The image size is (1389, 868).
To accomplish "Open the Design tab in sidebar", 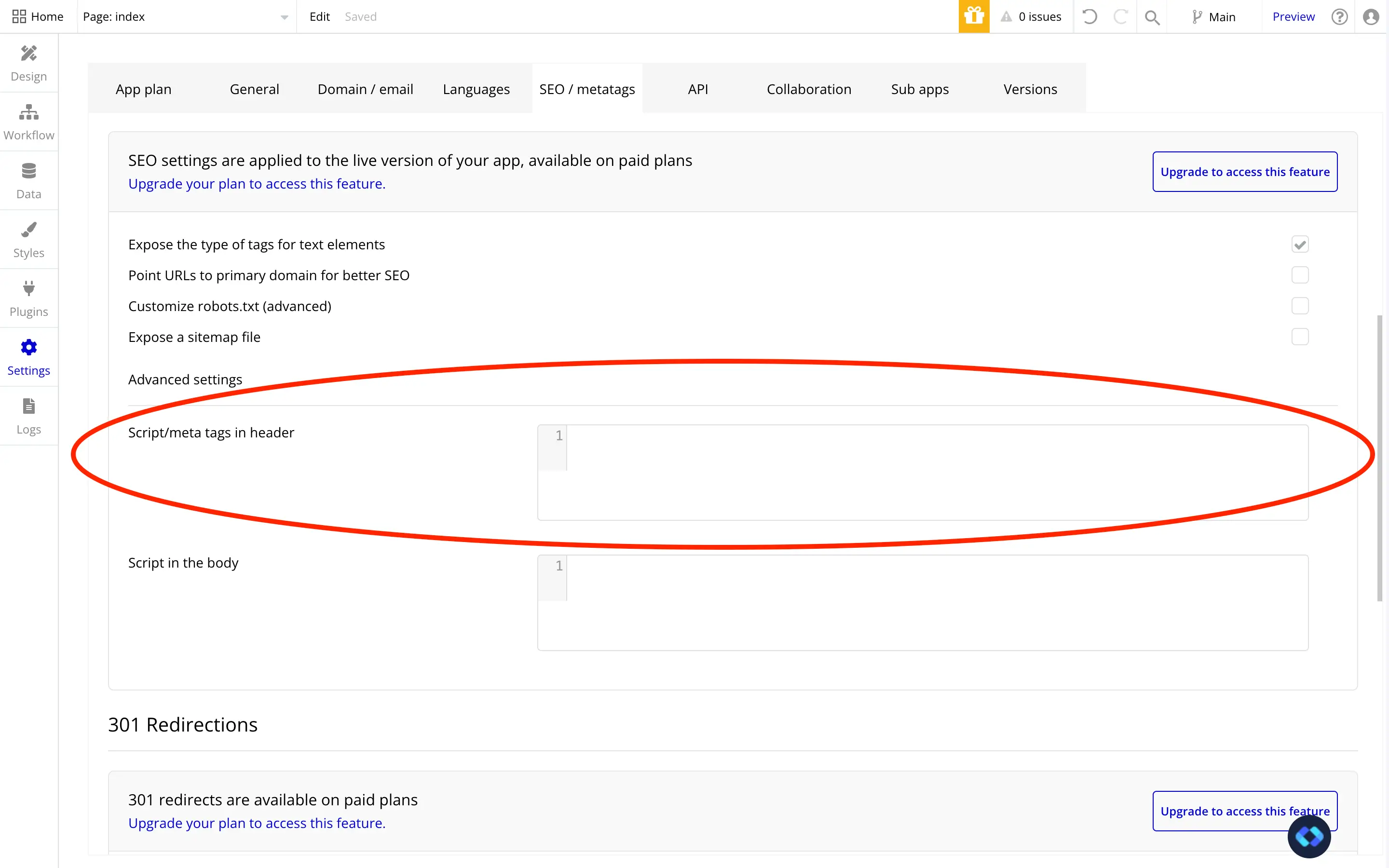I will (29, 63).
